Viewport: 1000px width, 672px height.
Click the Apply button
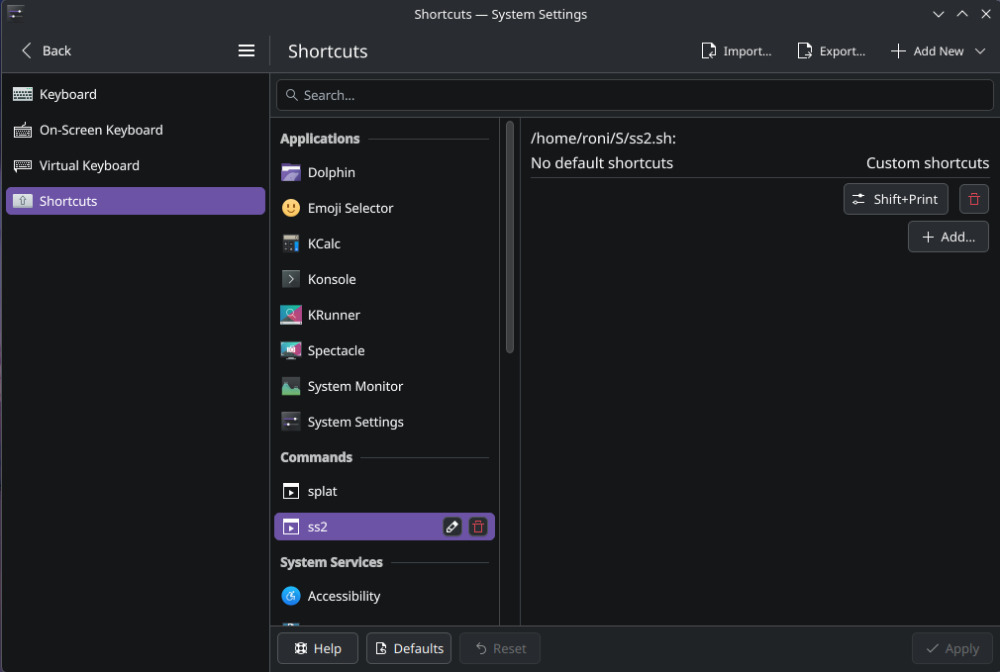click(952, 648)
